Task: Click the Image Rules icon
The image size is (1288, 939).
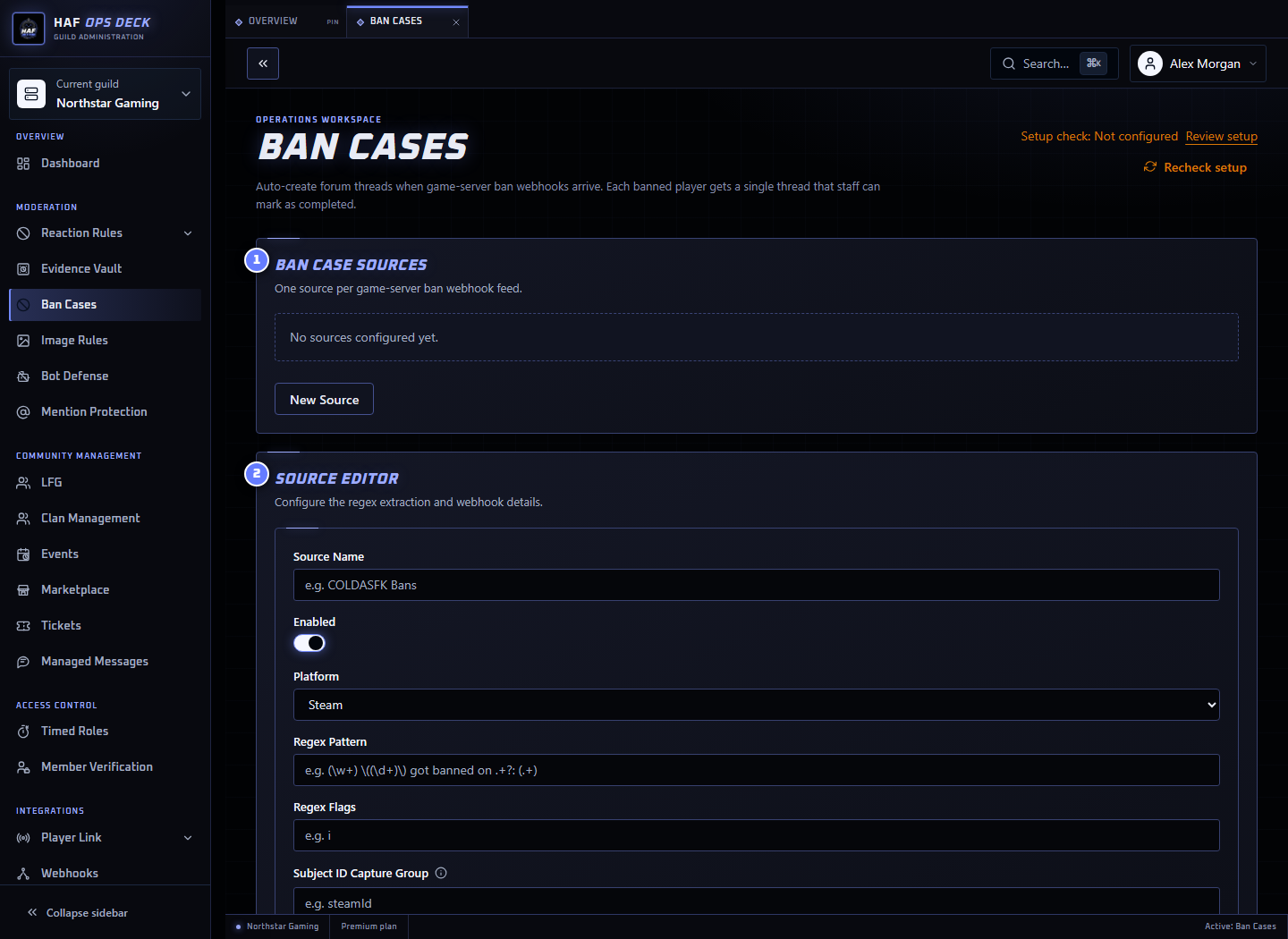Action: [23, 341]
